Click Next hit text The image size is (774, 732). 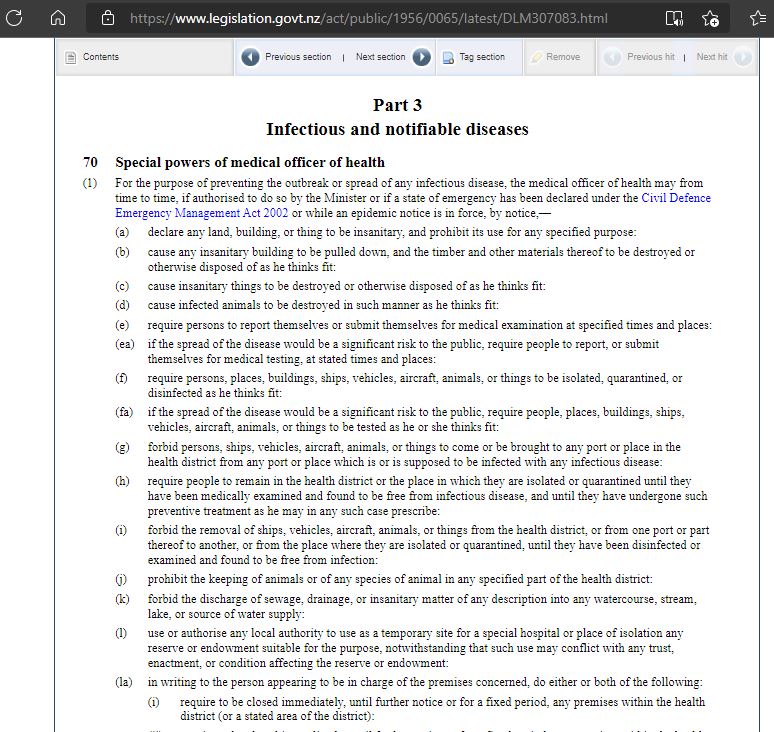point(712,57)
